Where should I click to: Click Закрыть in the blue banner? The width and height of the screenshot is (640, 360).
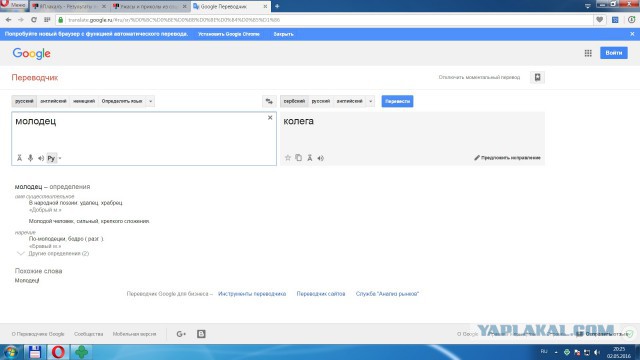283,34
